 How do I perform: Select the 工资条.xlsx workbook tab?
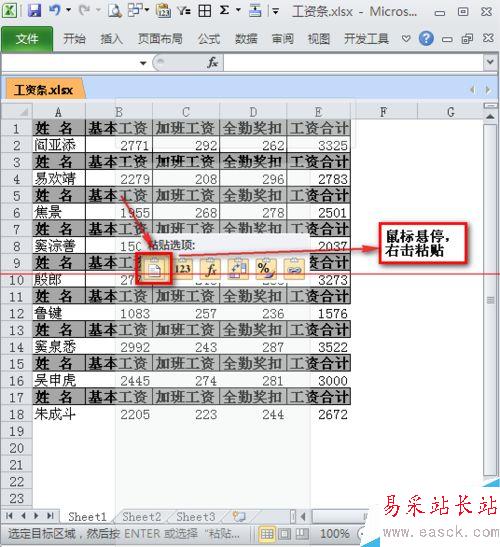[44, 90]
